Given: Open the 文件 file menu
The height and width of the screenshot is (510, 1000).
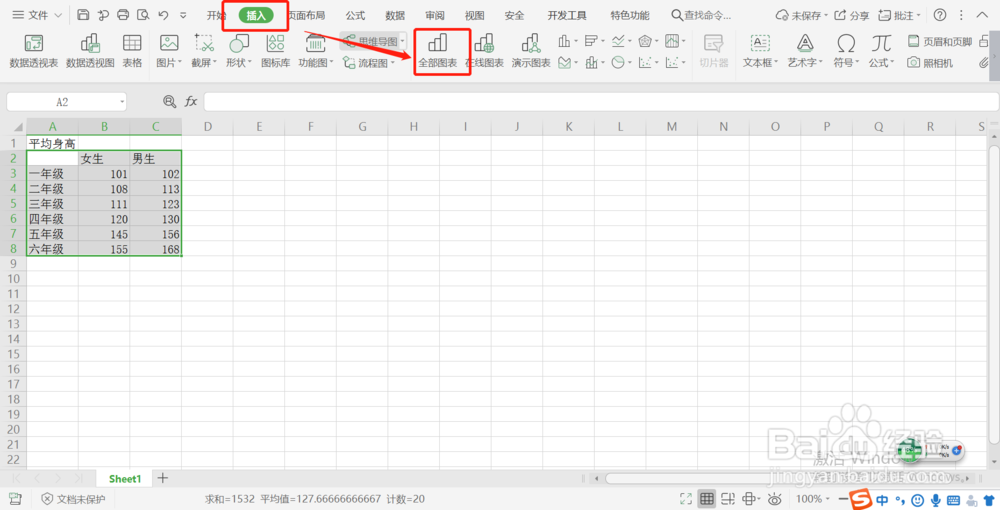Looking at the screenshot, I should (x=38, y=15).
